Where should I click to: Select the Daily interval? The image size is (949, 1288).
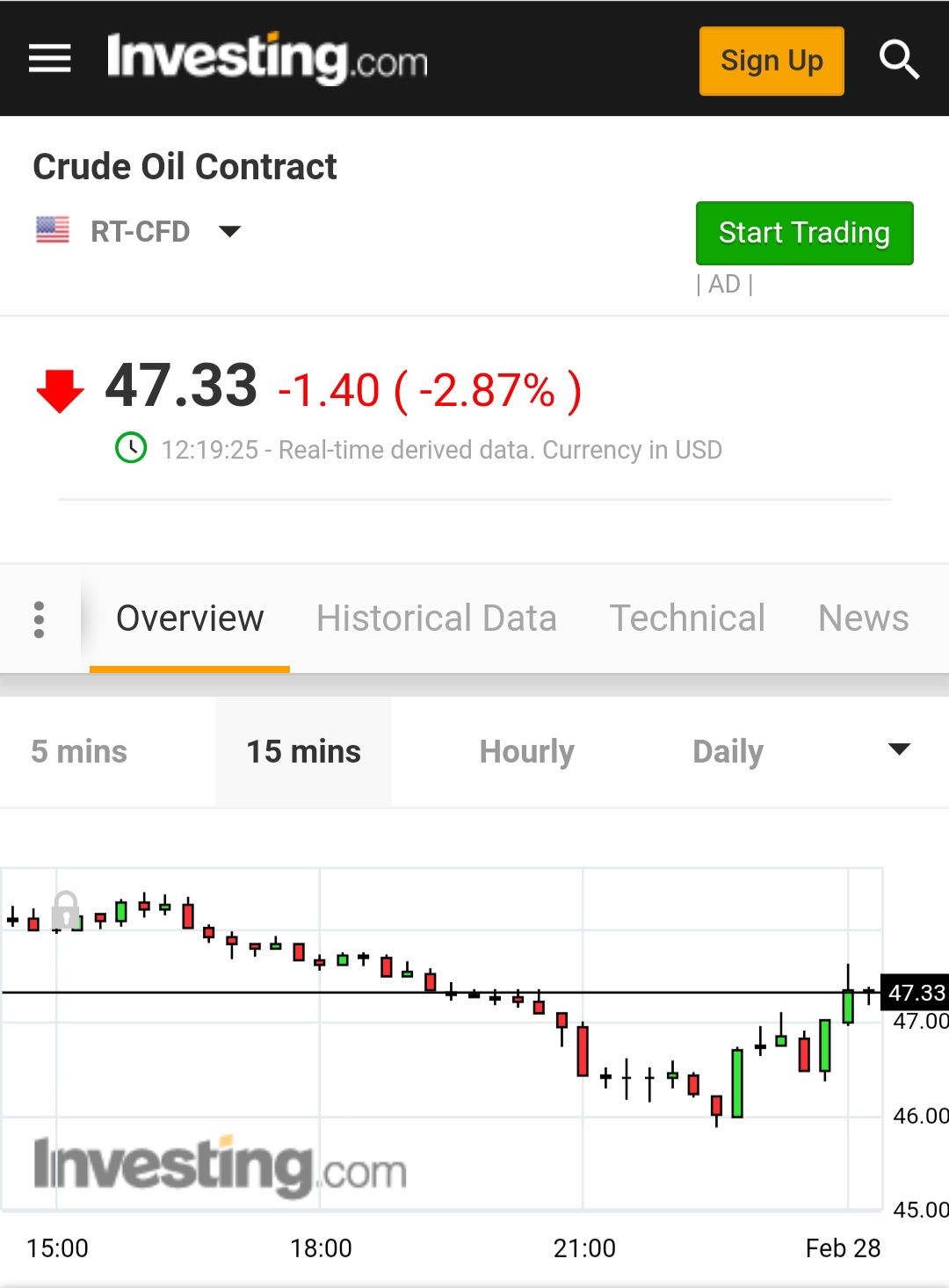(x=728, y=752)
